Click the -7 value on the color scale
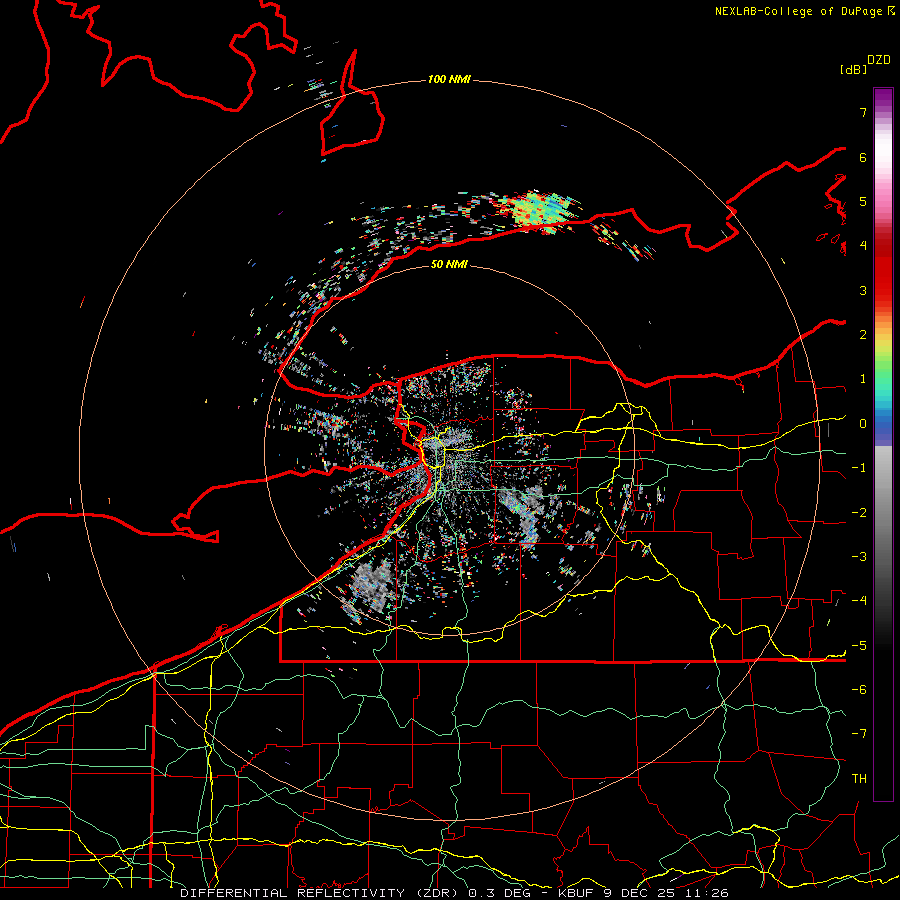 [859, 734]
